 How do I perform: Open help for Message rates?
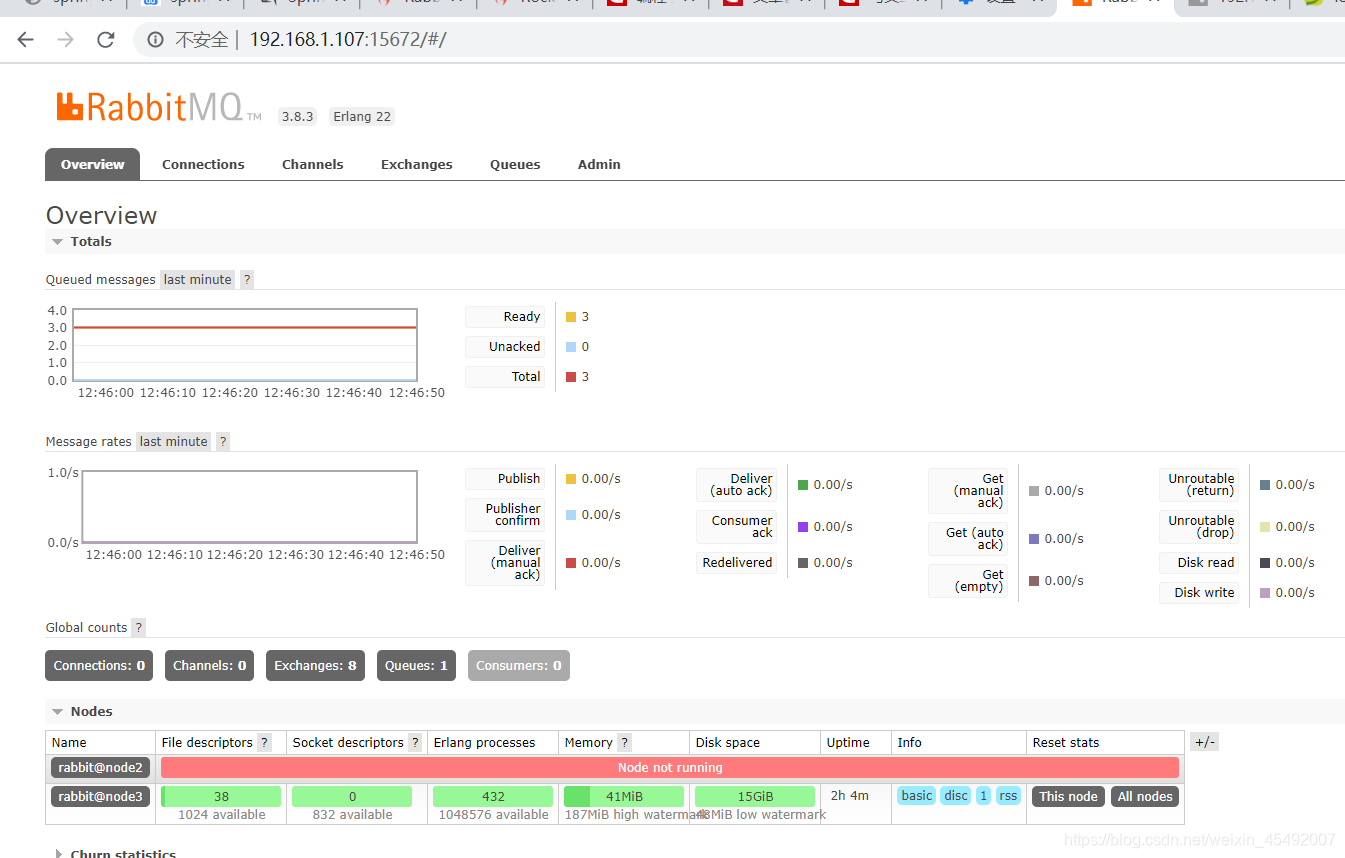pos(223,442)
